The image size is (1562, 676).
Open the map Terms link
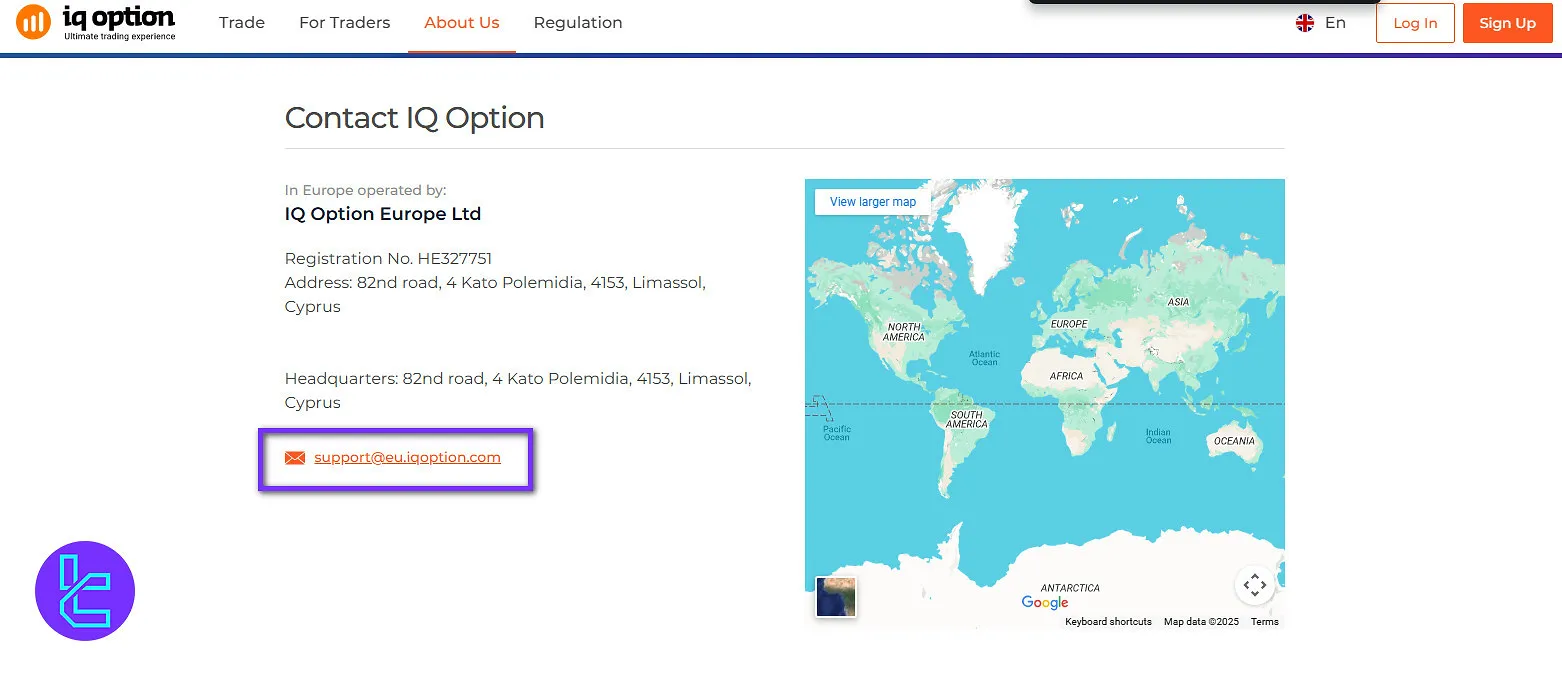coord(1263,621)
